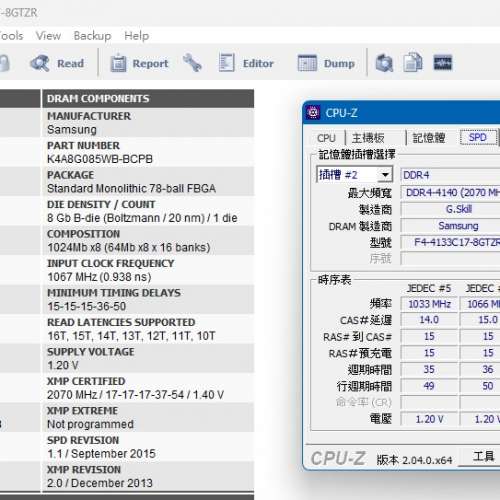Click the copy documents toolbar icon
The width and height of the screenshot is (500, 500).
(413, 63)
